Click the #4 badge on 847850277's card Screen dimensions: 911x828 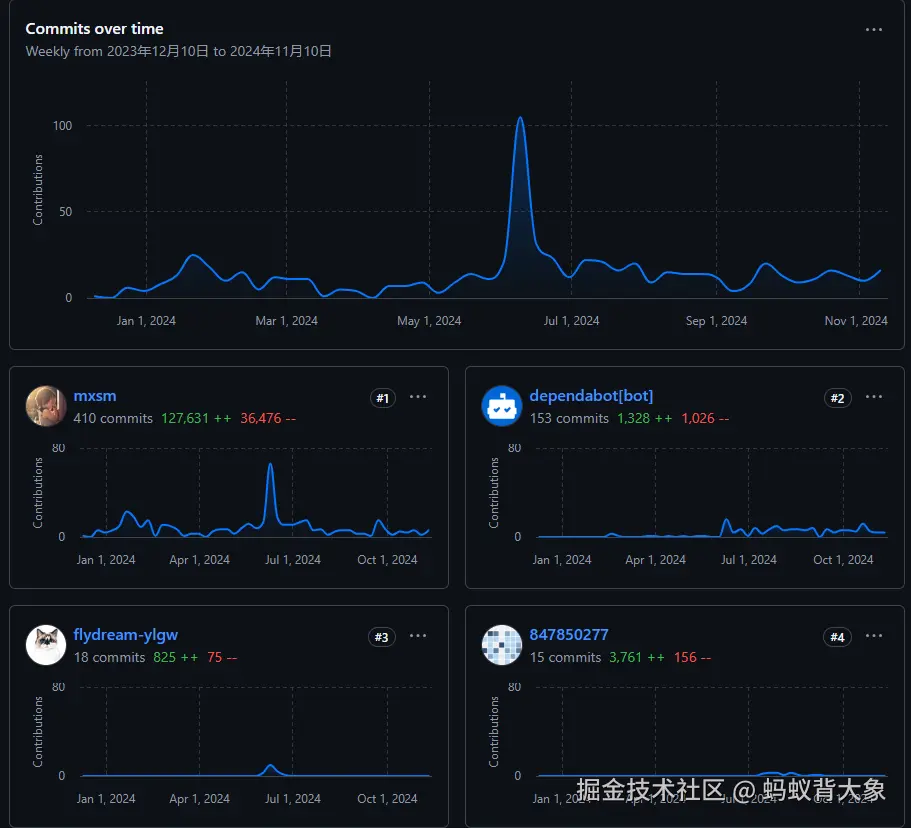tap(837, 636)
